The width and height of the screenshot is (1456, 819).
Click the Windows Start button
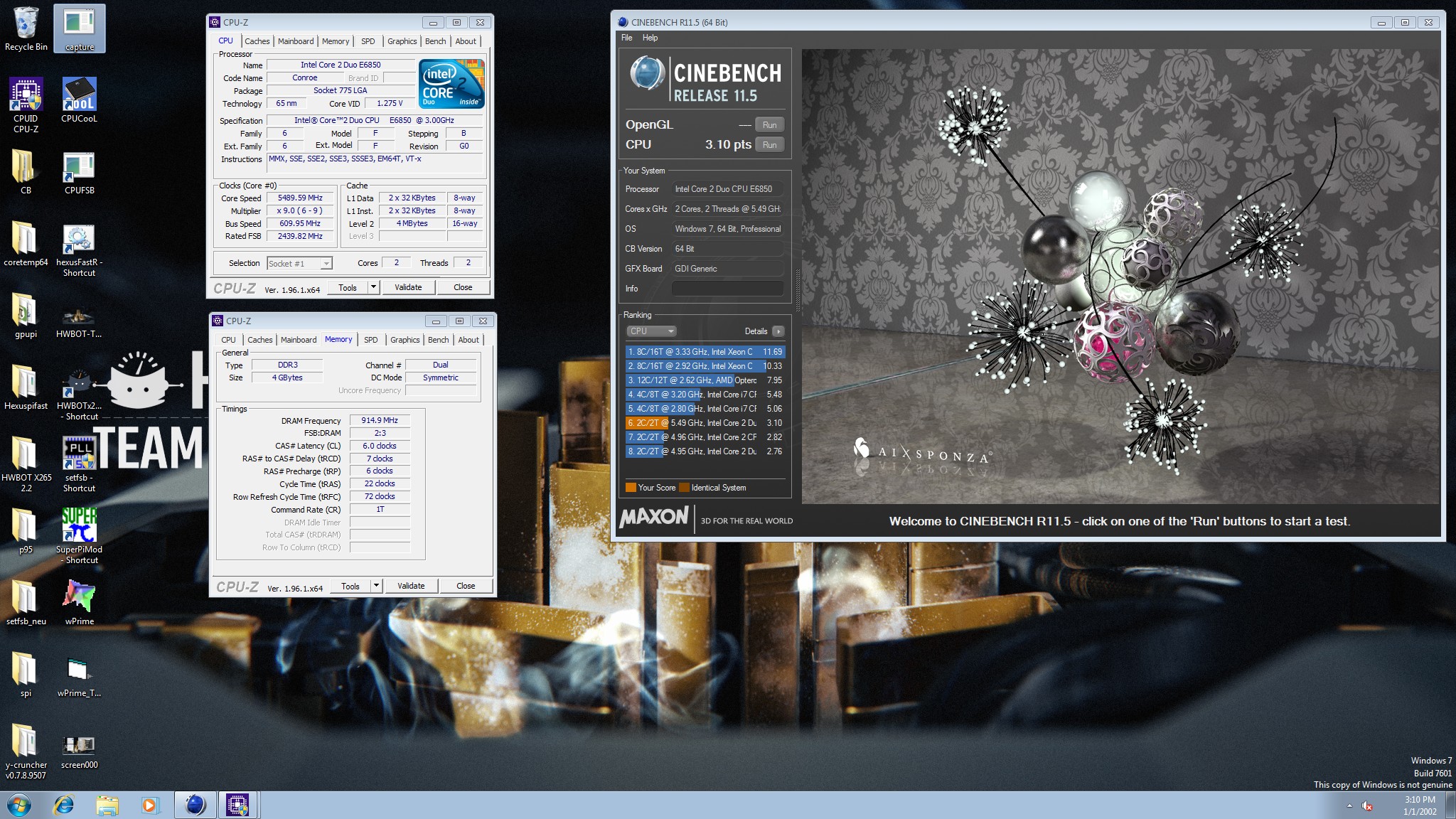tap(19, 805)
